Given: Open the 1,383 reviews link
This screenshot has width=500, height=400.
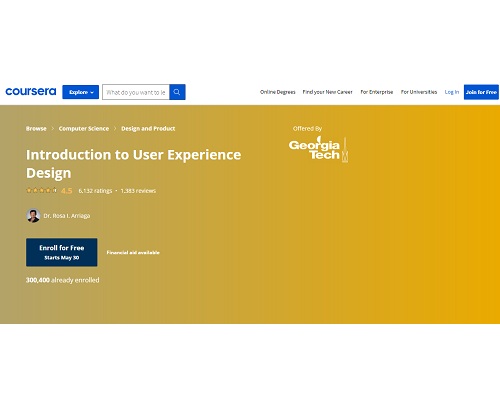Looking at the screenshot, I should tap(138, 191).
